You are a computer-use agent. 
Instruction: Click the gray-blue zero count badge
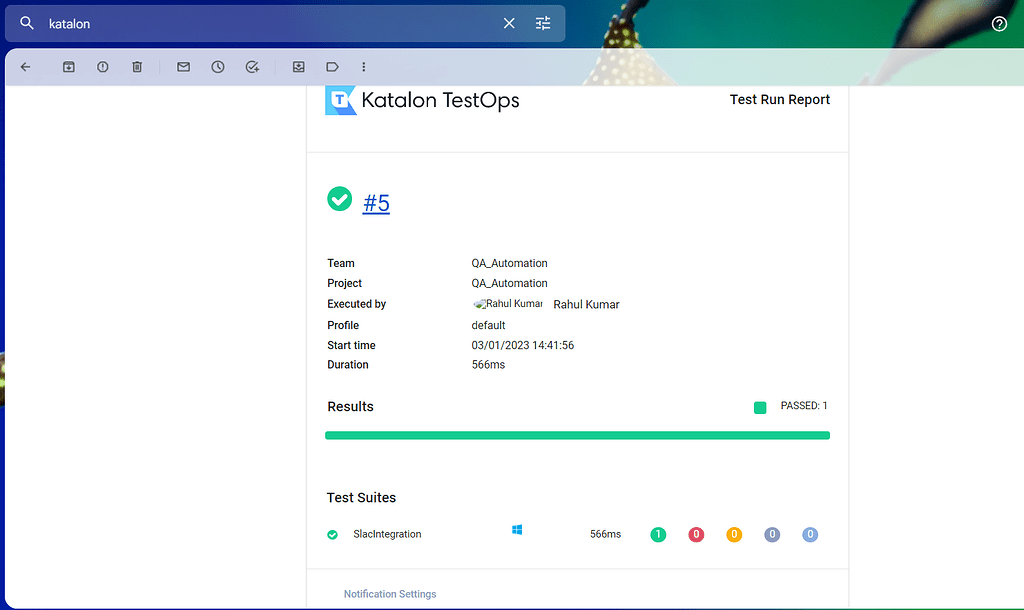pyautogui.click(x=772, y=534)
